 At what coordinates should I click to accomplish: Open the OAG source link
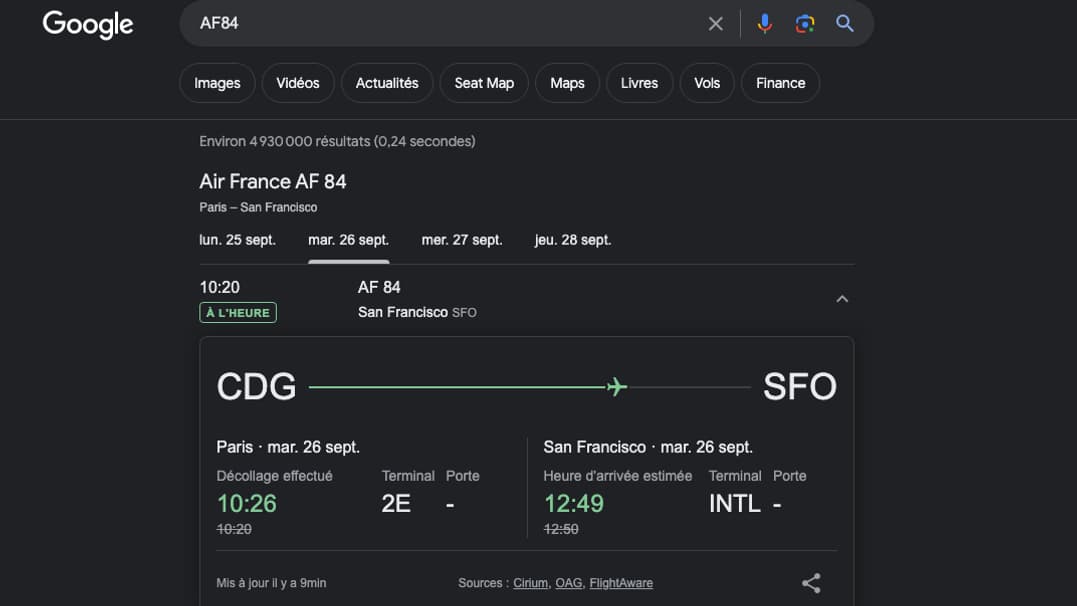click(x=569, y=583)
